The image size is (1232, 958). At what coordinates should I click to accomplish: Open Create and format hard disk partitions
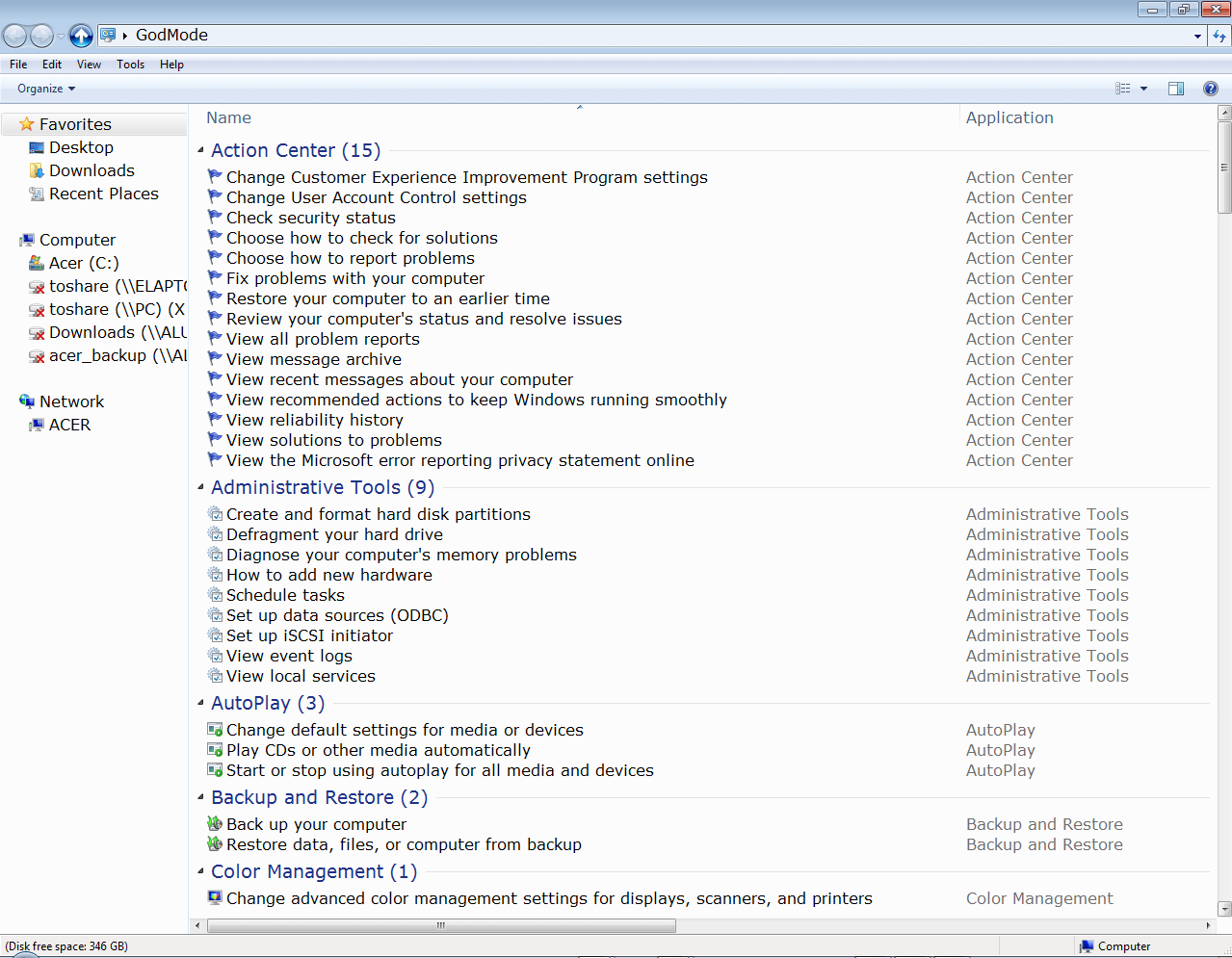pos(379,514)
